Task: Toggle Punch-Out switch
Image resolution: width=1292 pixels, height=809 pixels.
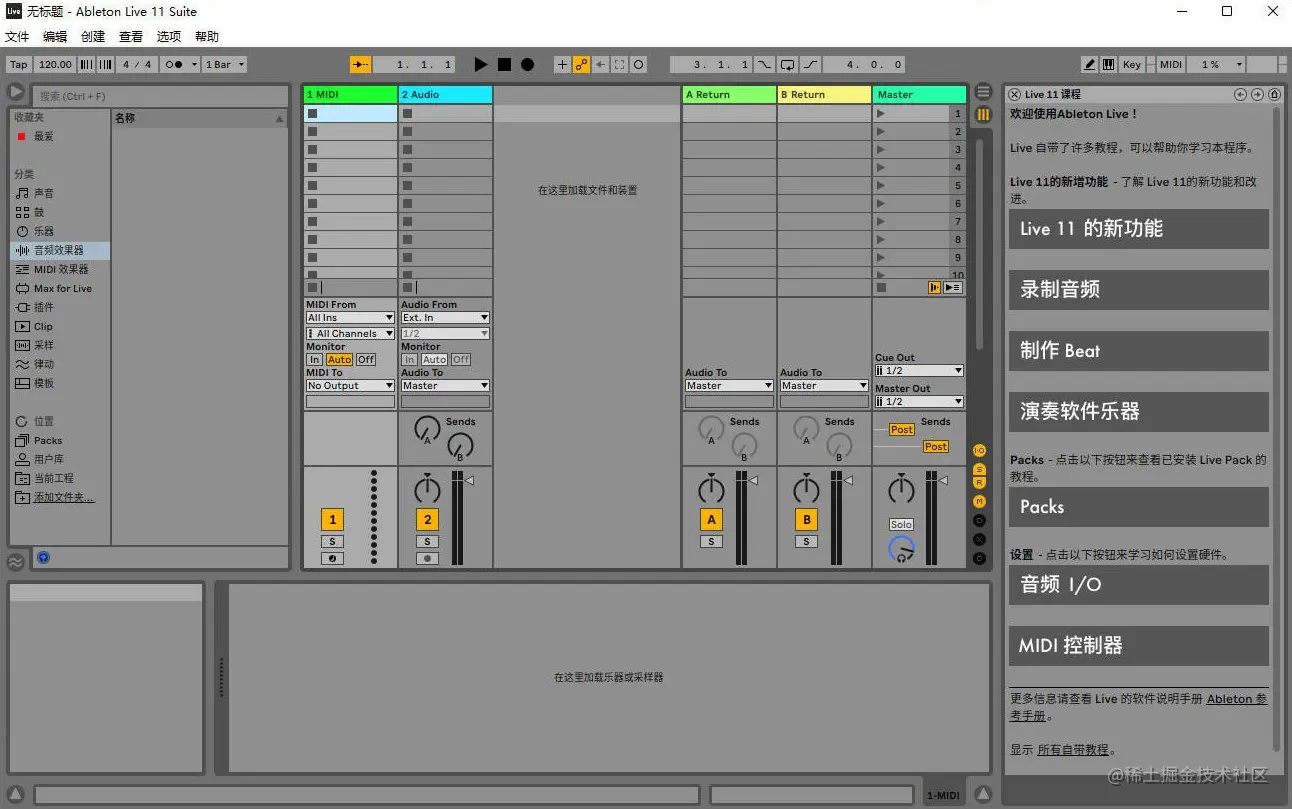Action: click(811, 64)
